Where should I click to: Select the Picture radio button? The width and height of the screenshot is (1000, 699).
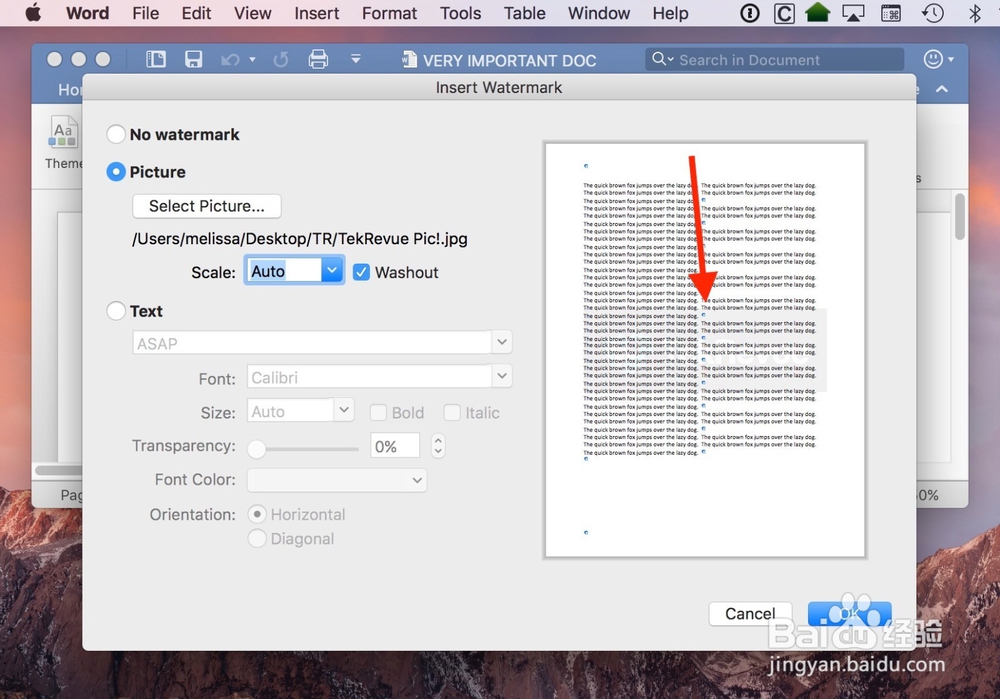[115, 172]
